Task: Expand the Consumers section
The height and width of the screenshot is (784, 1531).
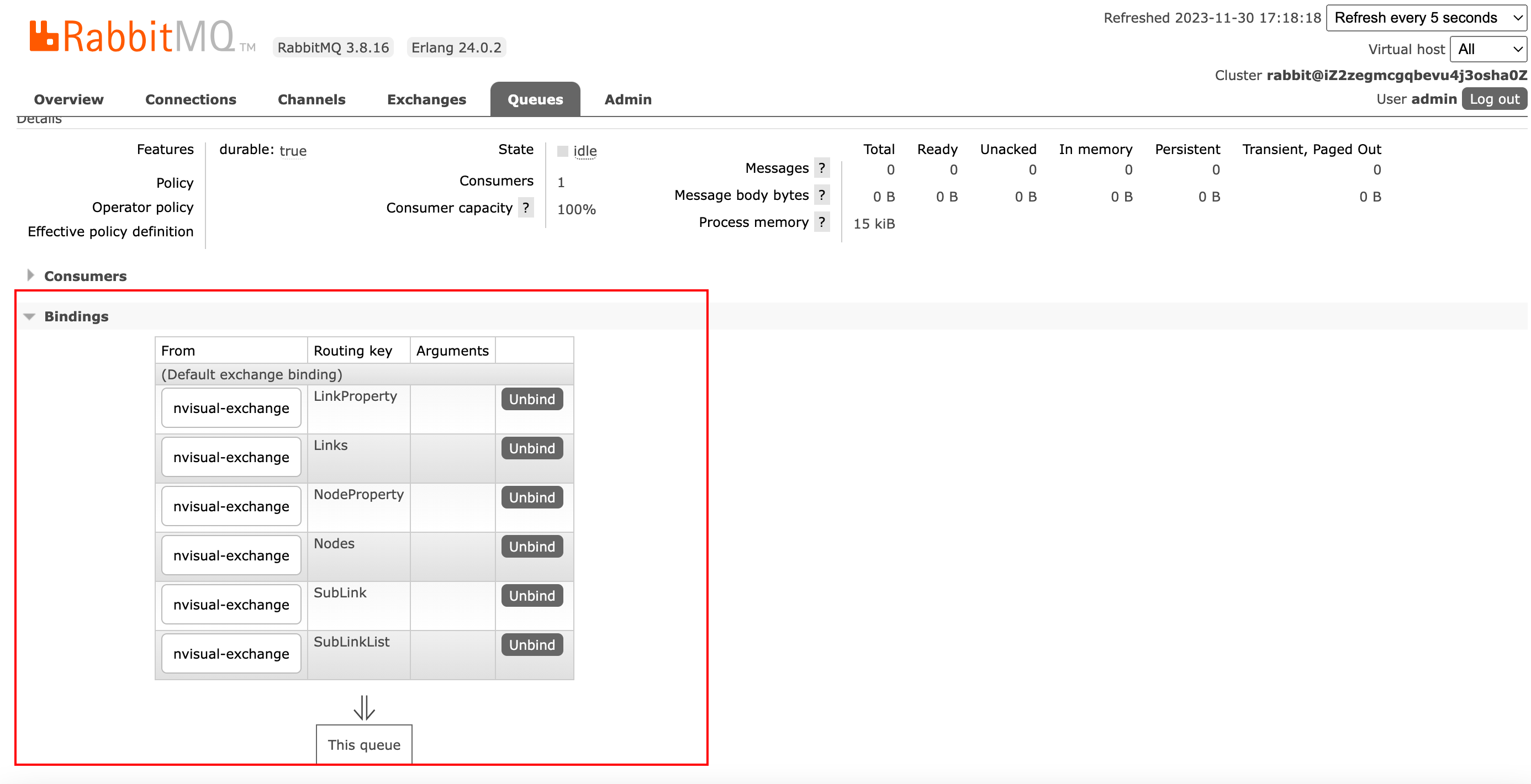Action: coord(85,276)
